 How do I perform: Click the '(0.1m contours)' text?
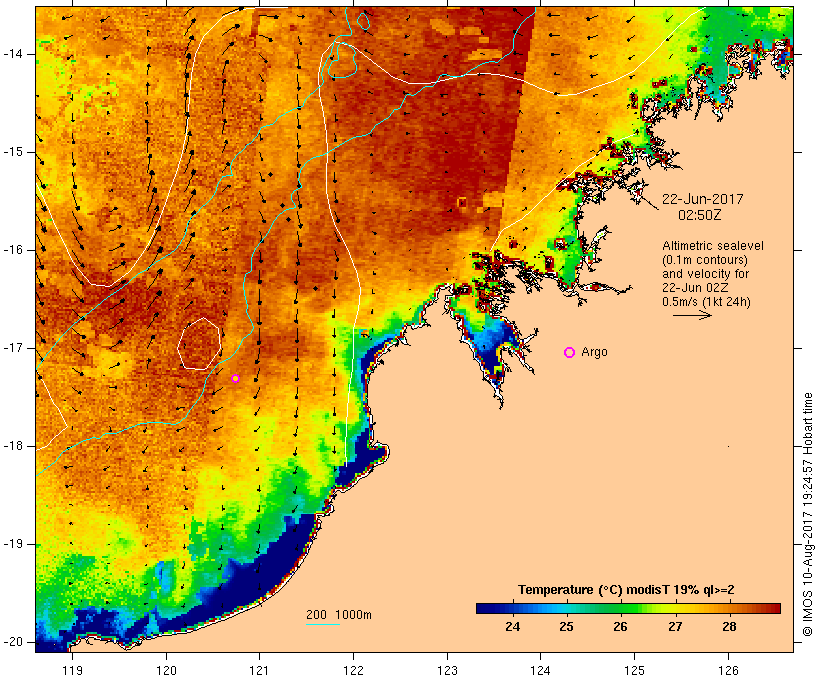pos(705,259)
